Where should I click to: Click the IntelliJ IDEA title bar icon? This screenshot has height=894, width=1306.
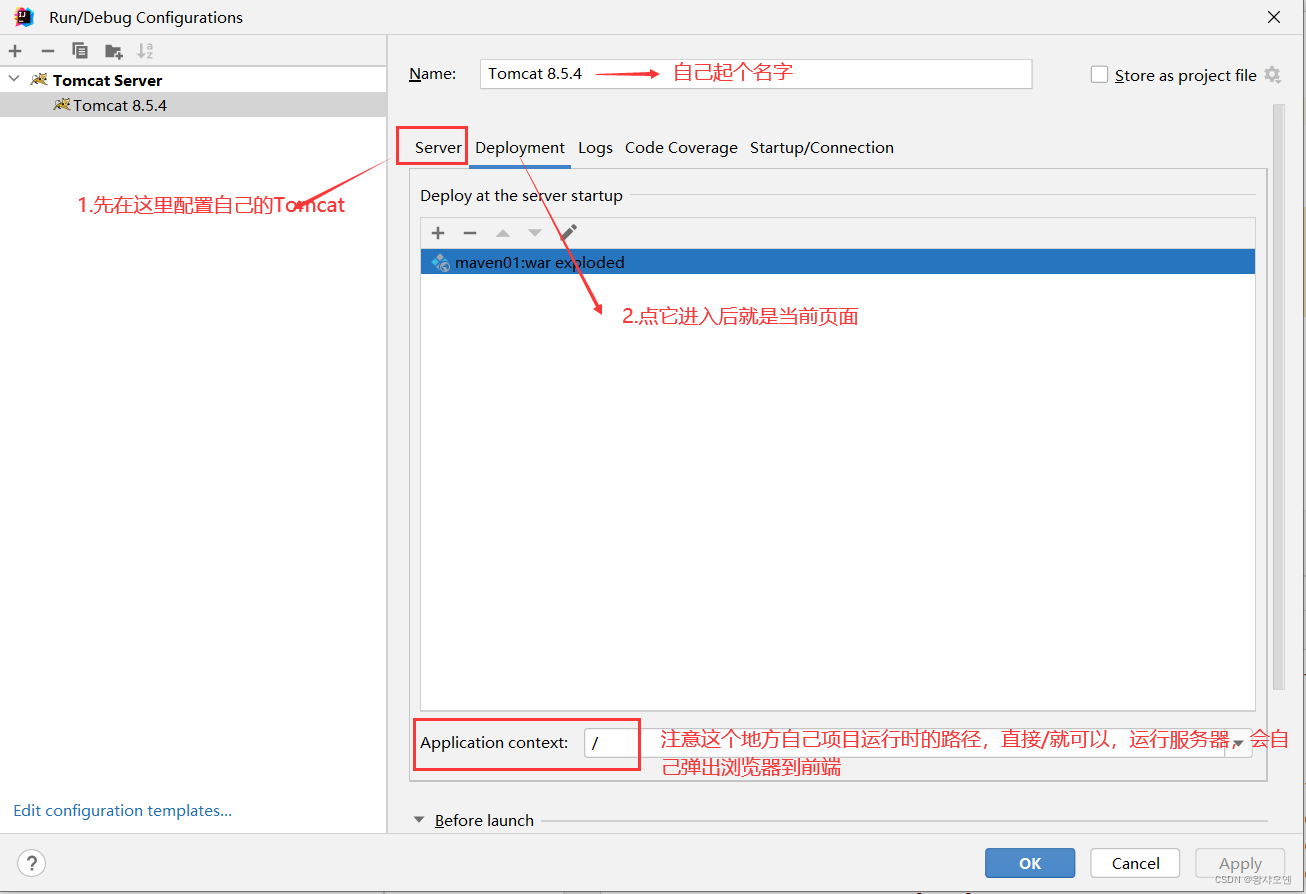click(25, 17)
